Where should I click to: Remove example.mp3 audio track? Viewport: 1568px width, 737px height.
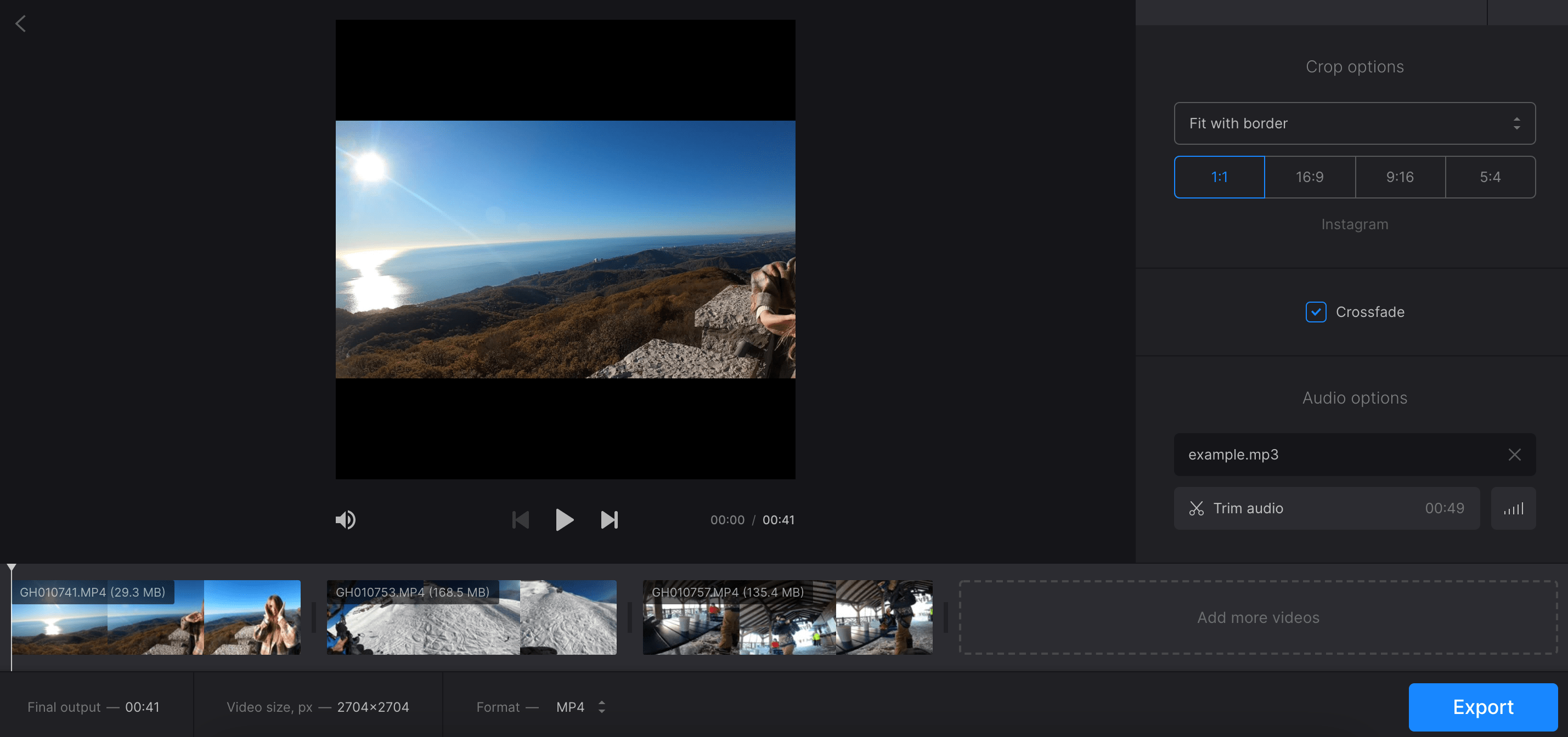[1514, 454]
